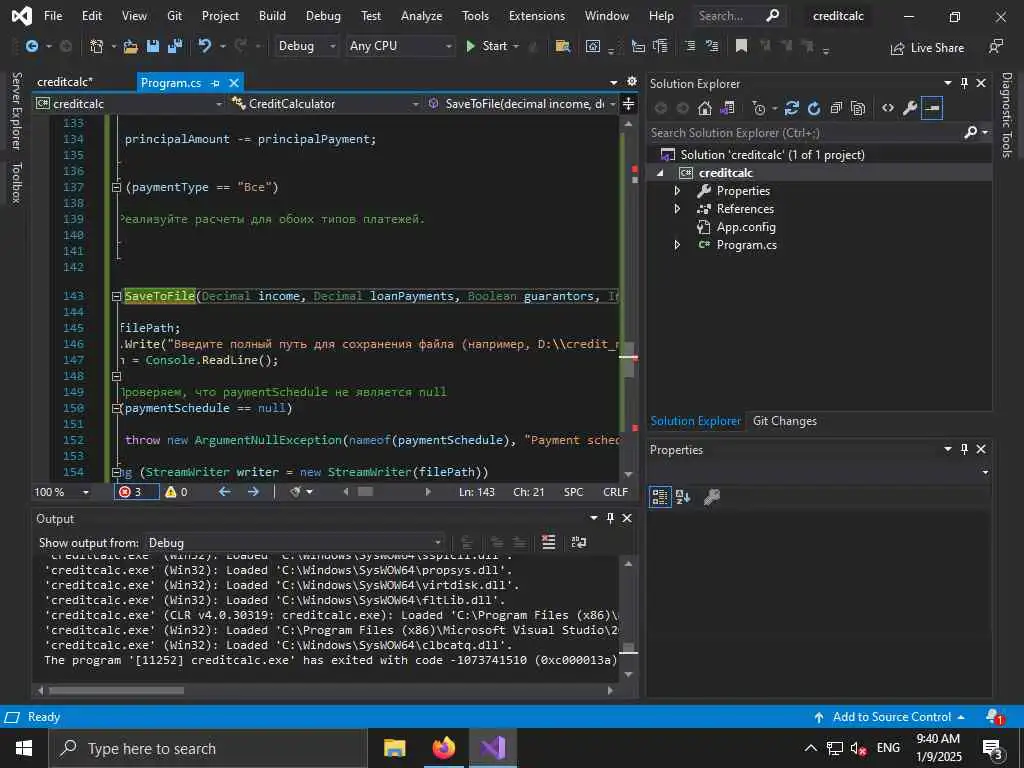Image resolution: width=1024 pixels, height=768 pixels.
Task: Open the Start button dropdown arrow
Action: tap(516, 46)
